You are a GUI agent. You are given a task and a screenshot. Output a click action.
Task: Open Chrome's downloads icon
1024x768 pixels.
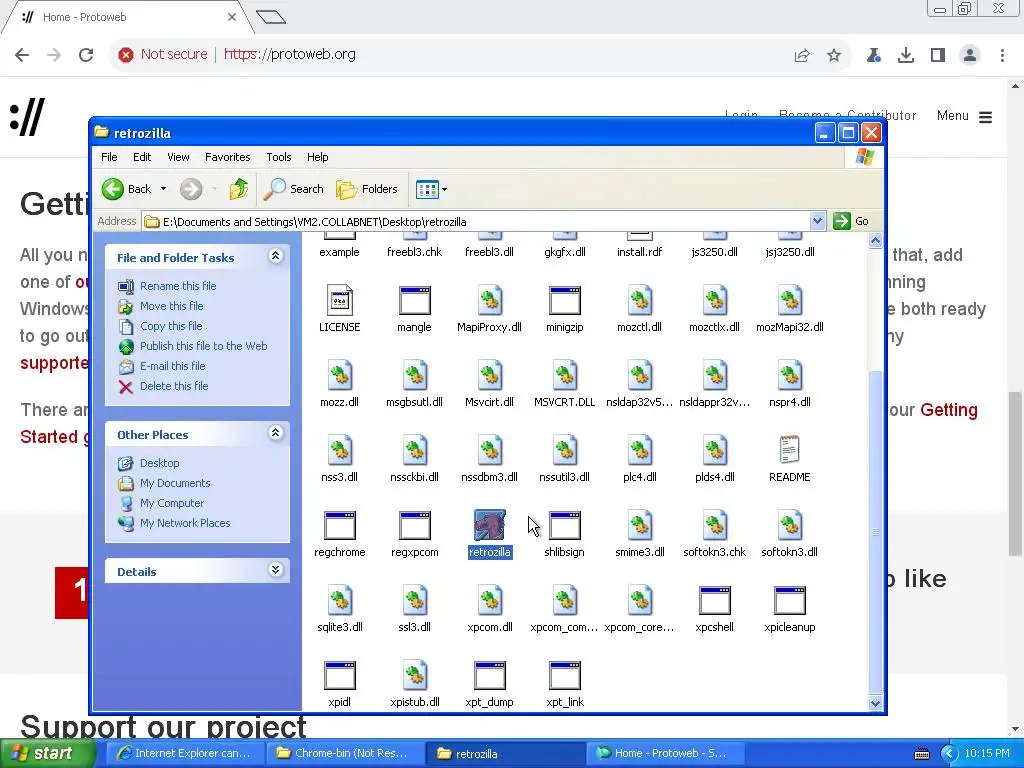(906, 56)
